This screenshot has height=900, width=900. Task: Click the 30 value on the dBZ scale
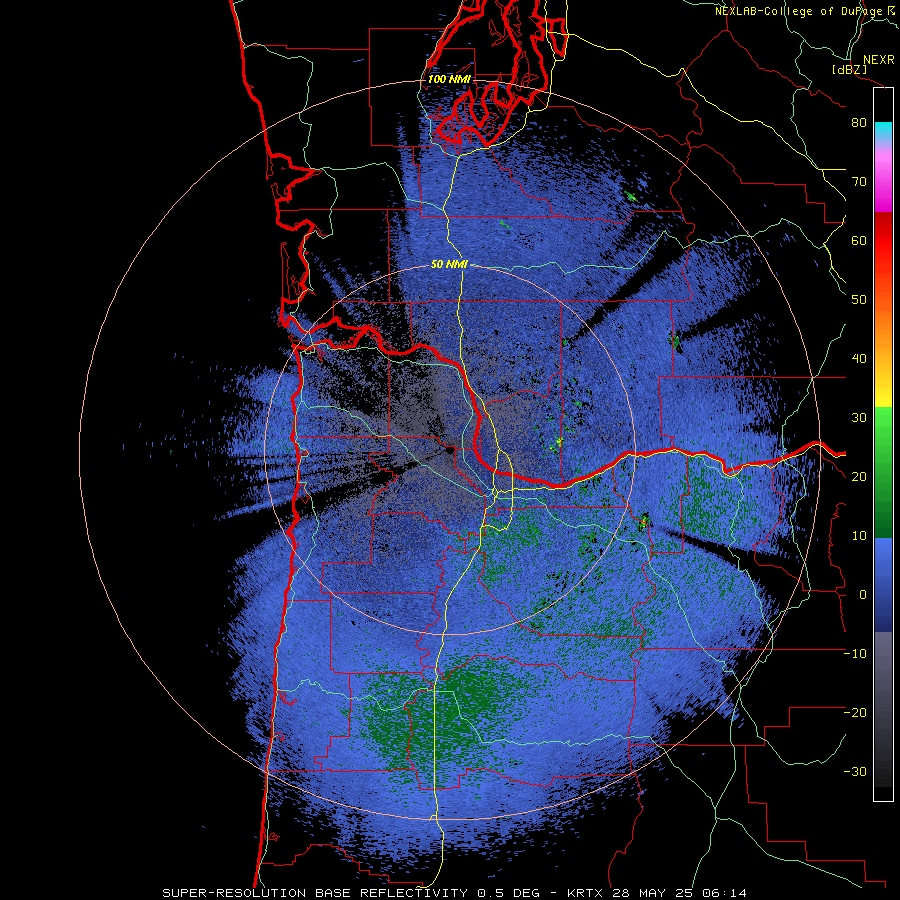click(859, 418)
